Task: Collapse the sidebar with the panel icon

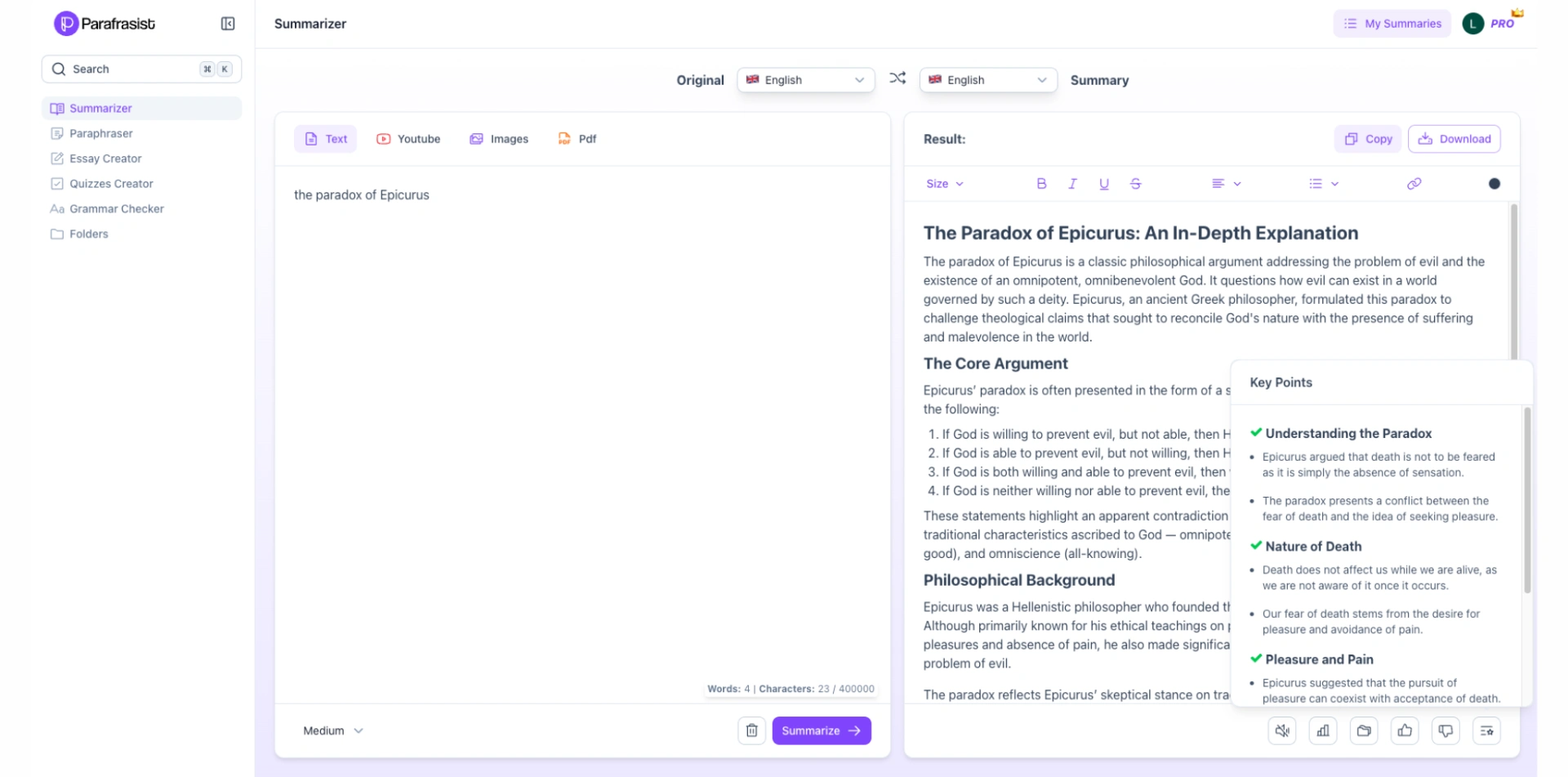Action: [228, 24]
